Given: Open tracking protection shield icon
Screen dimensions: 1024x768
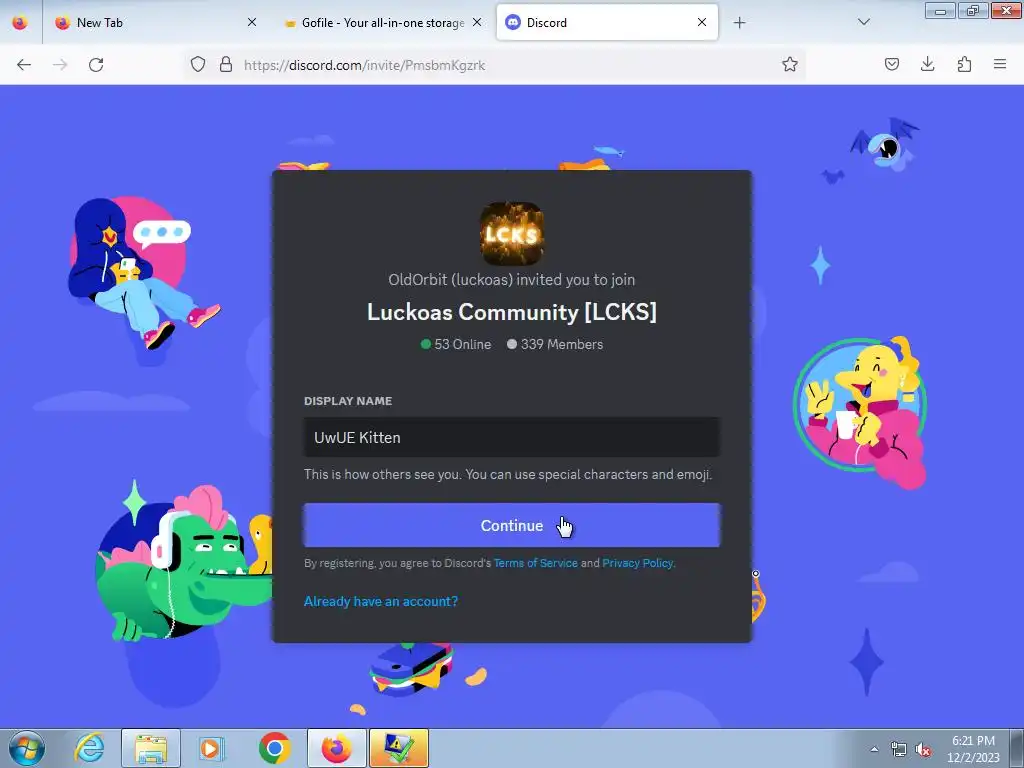Looking at the screenshot, I should click(x=198, y=64).
